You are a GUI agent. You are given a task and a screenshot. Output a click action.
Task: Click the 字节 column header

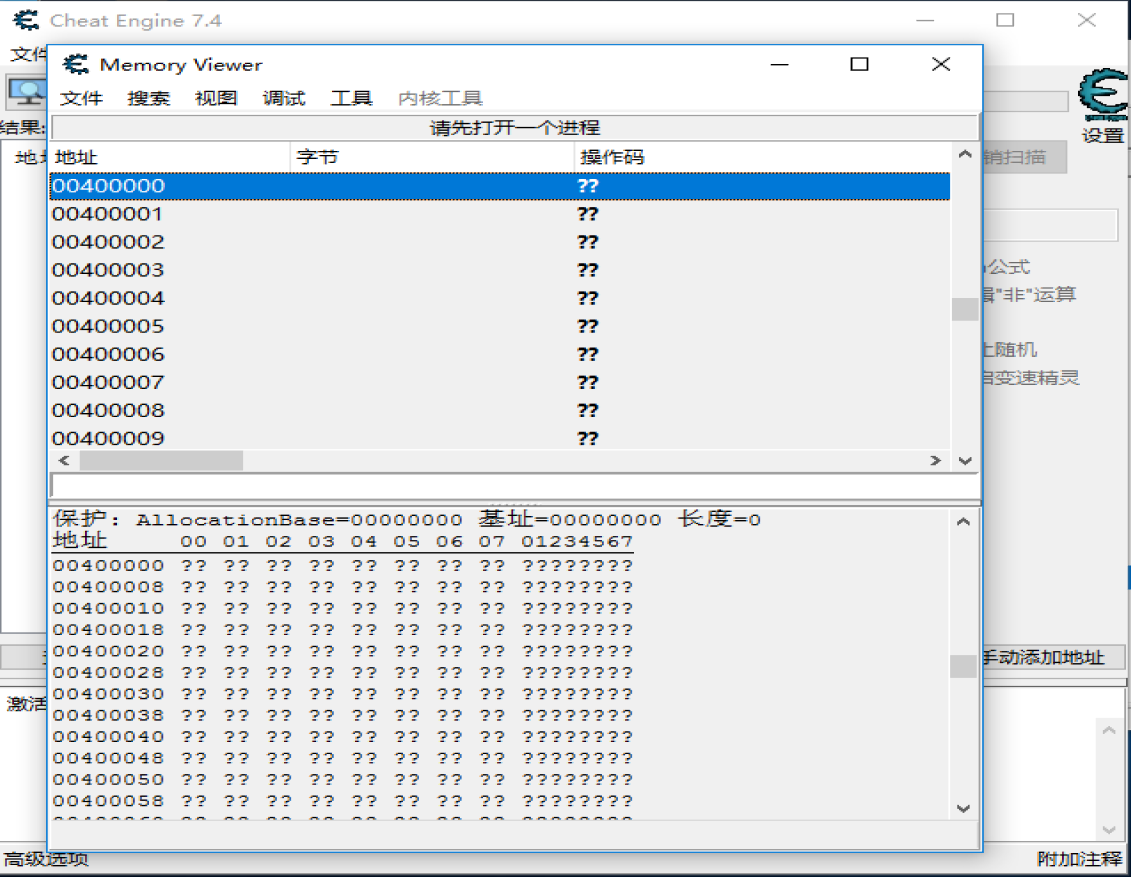[433, 157]
